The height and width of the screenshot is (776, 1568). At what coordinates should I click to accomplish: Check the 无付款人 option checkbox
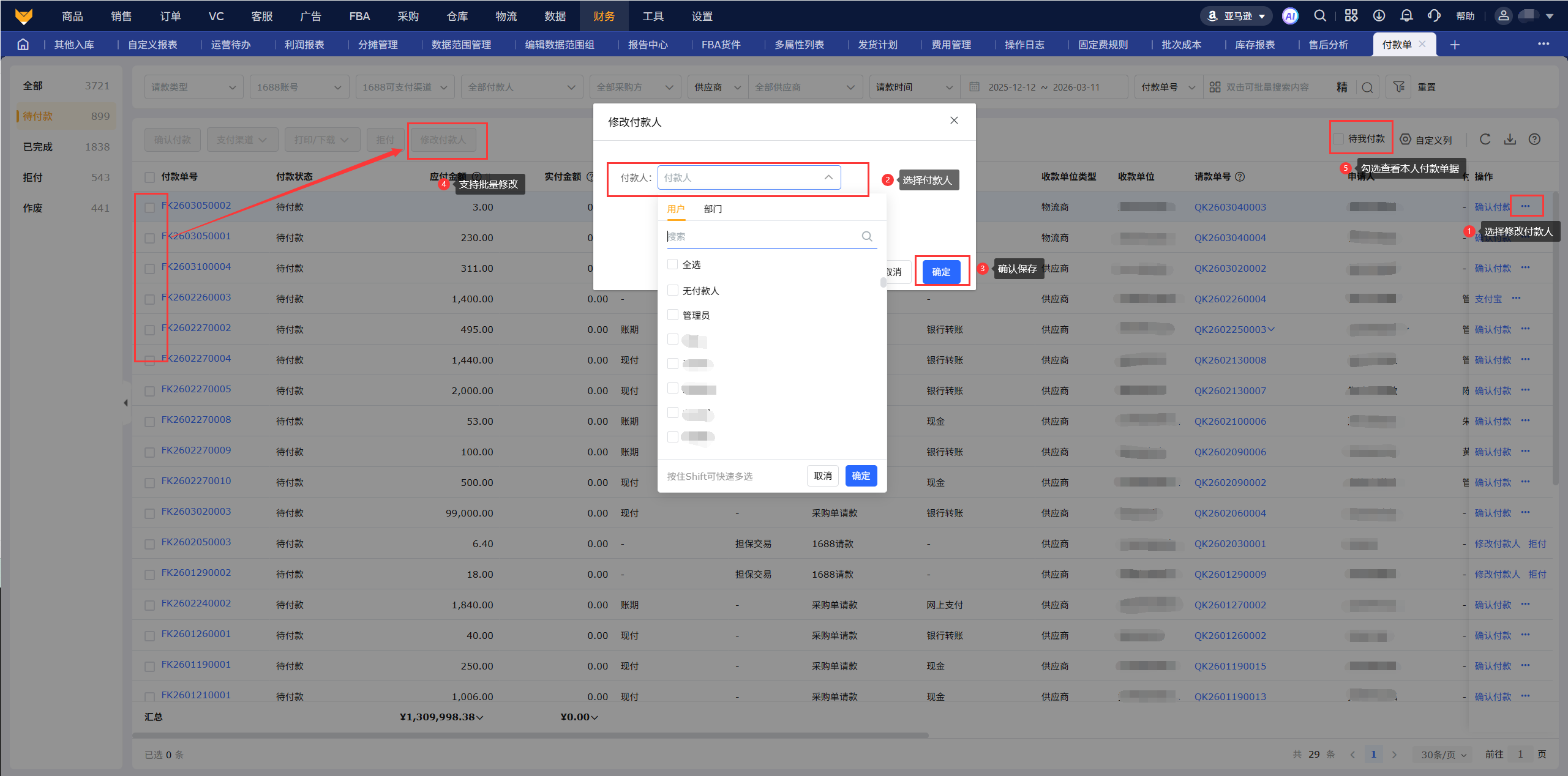673,291
